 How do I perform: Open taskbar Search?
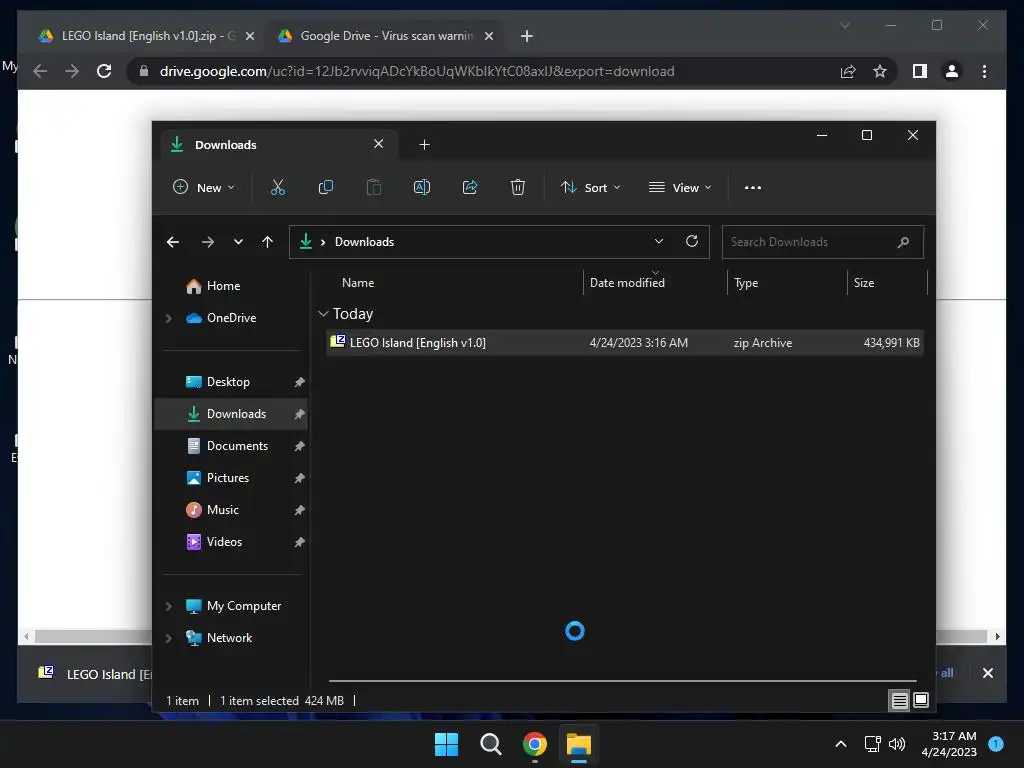490,744
